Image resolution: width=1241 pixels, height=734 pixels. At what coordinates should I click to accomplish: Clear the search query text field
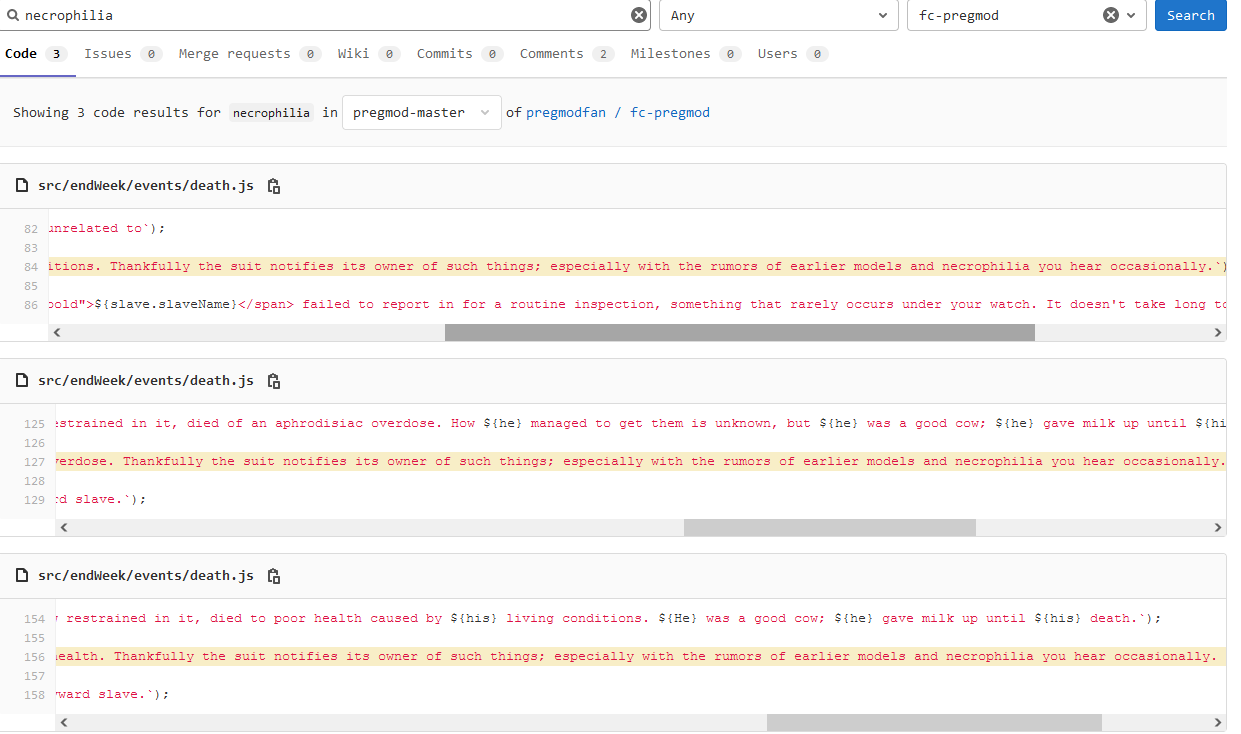coord(639,15)
